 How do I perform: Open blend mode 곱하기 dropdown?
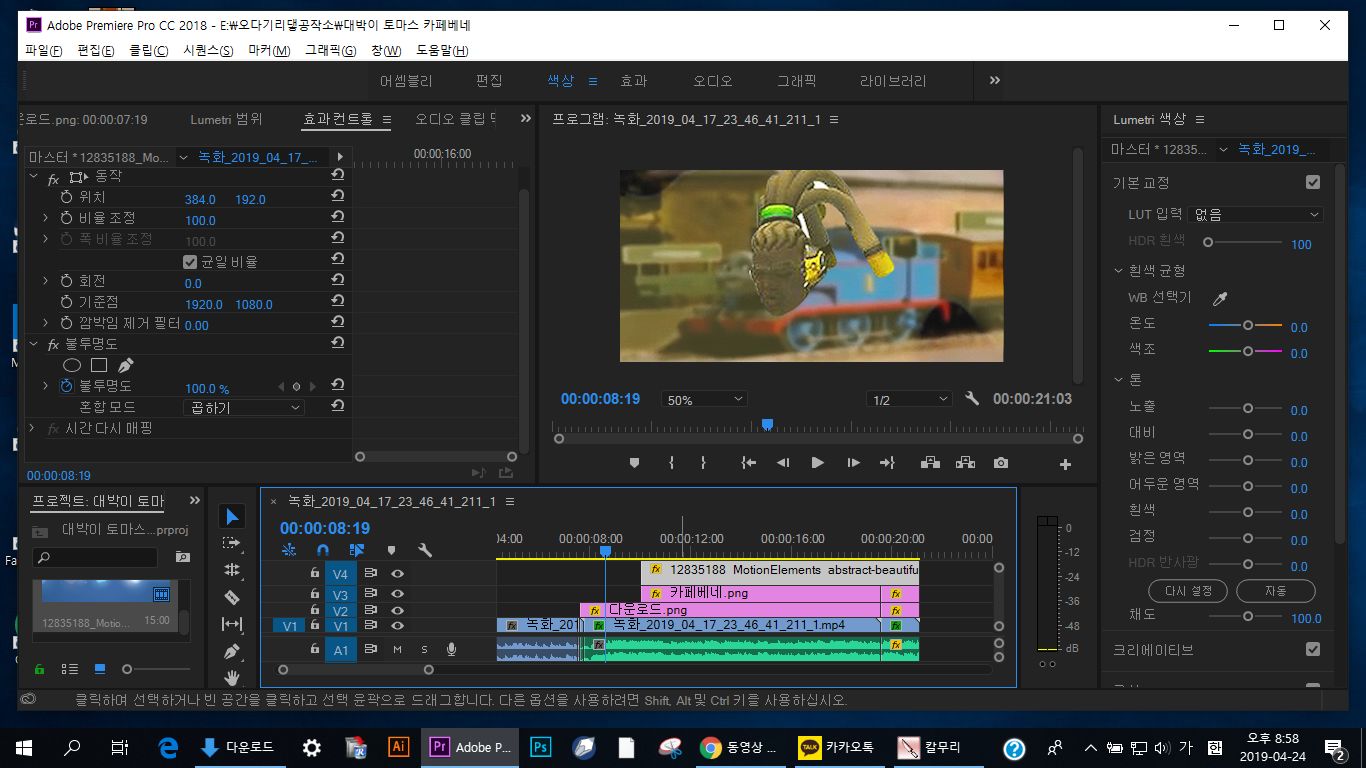(245, 407)
